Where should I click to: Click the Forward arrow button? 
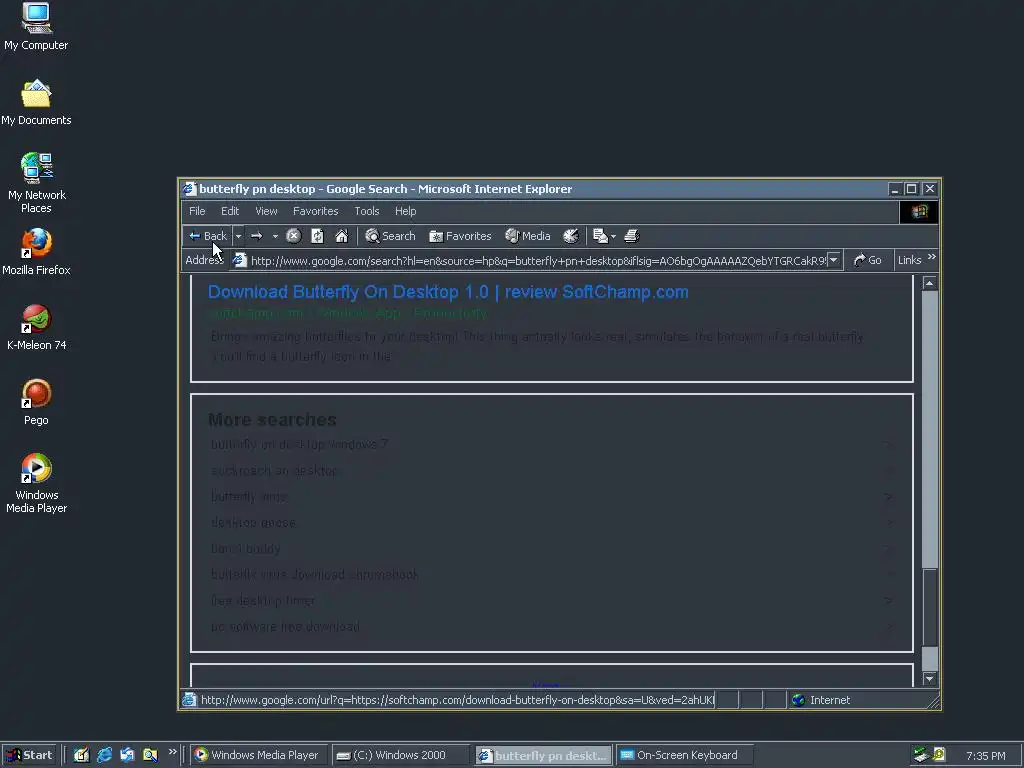pos(257,236)
